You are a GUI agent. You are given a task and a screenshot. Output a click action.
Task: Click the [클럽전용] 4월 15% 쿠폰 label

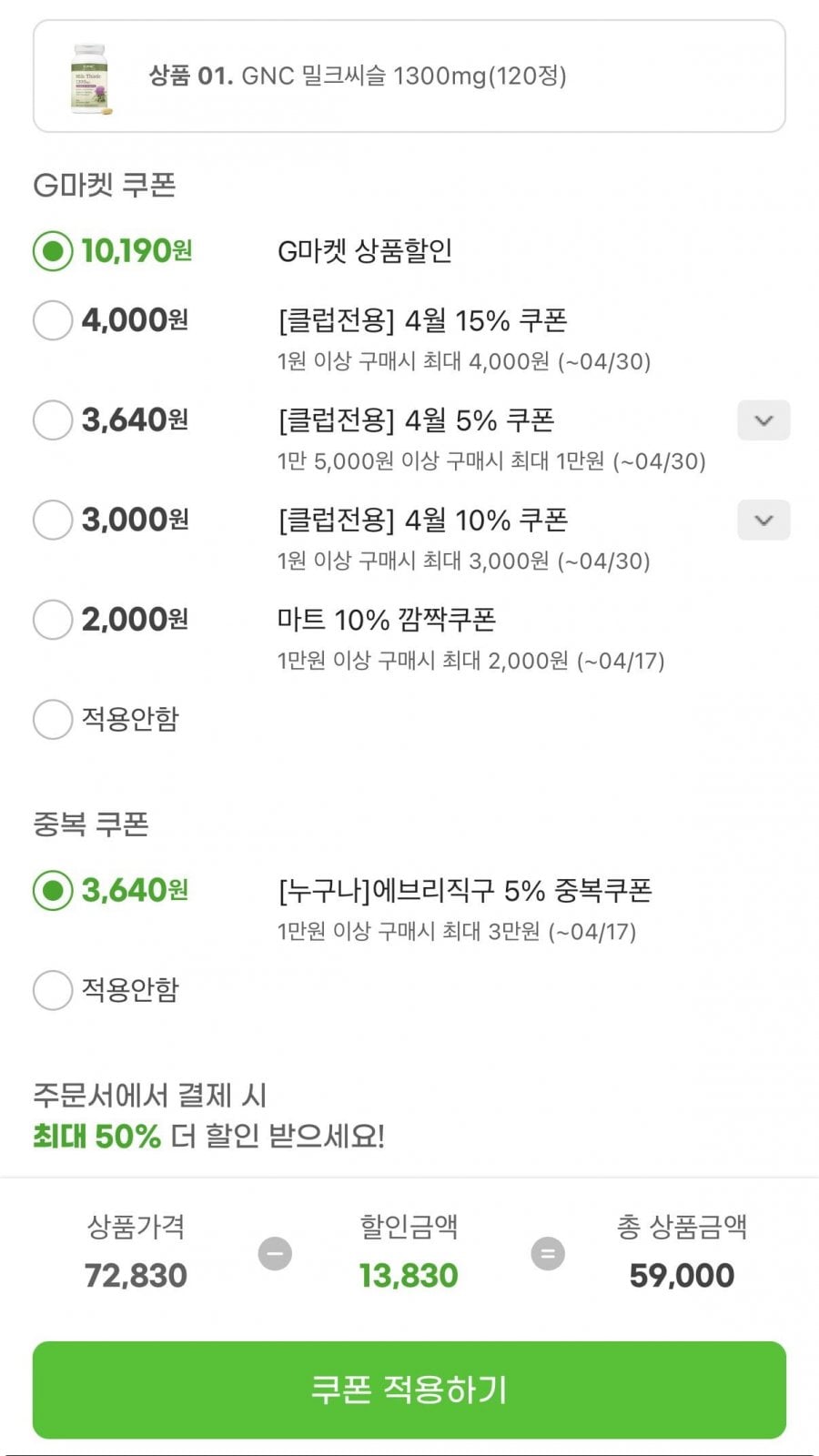(422, 320)
